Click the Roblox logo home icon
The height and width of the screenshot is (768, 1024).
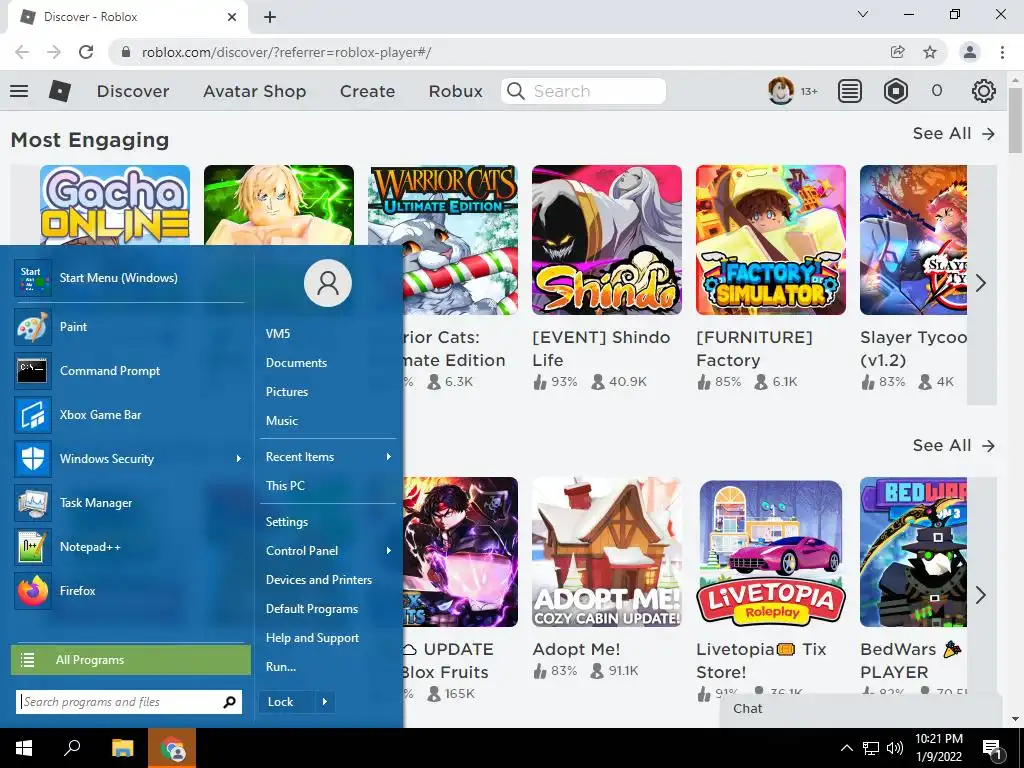coord(59,91)
